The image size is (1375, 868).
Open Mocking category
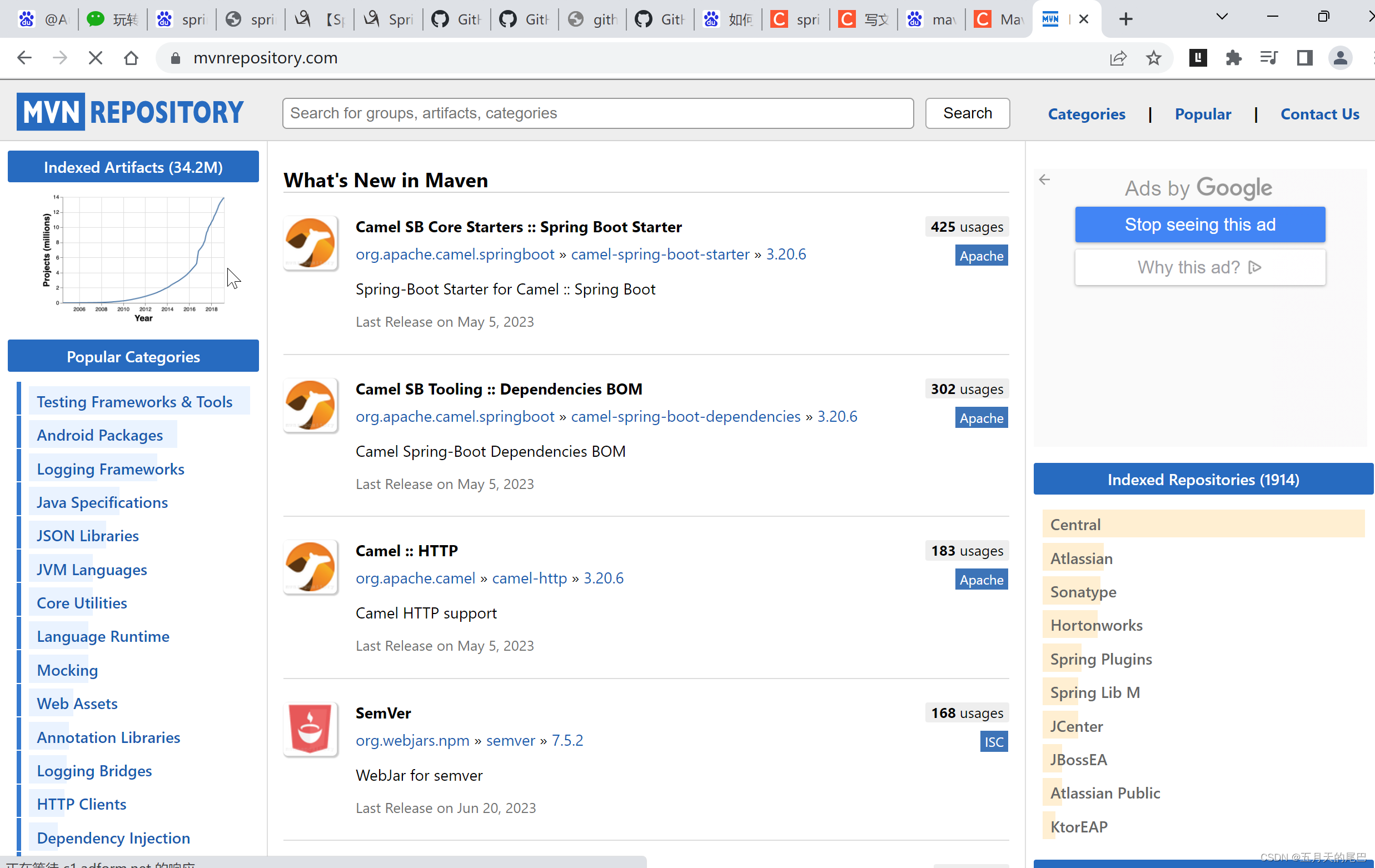67,670
